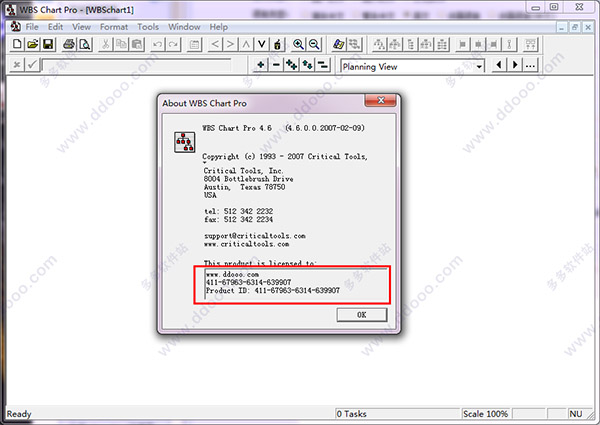Image resolution: width=600 pixels, height=425 pixels.
Task: Click the Cut scissors icon
Action: pyautogui.click(x=106, y=44)
